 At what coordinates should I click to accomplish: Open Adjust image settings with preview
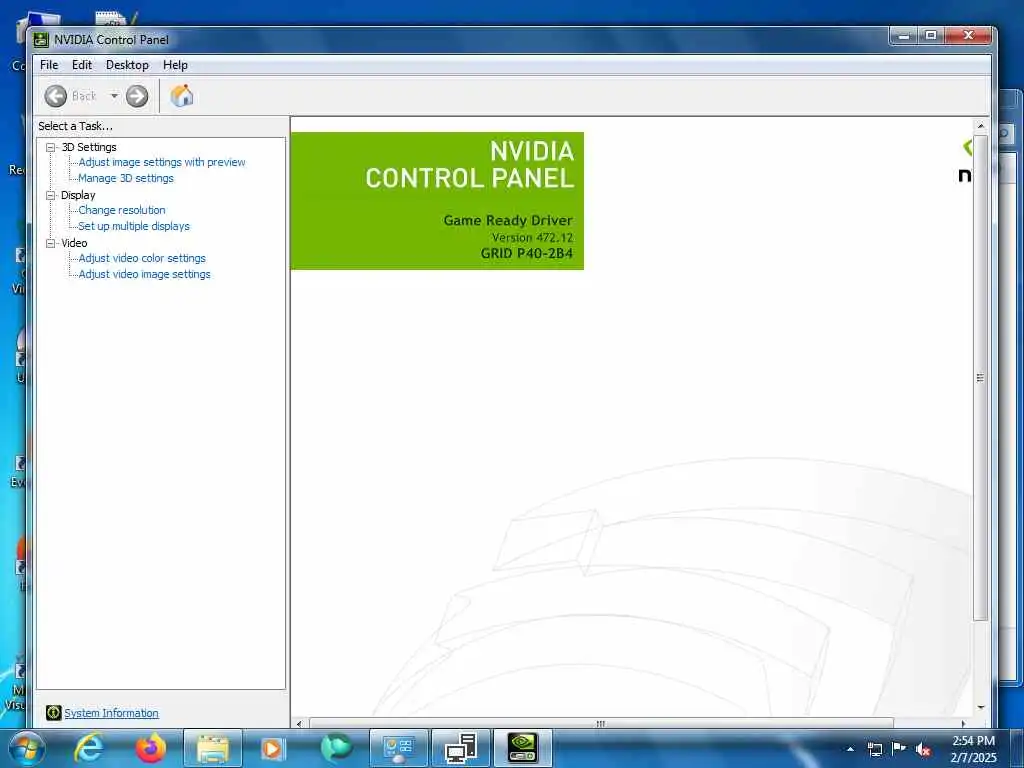pos(161,162)
